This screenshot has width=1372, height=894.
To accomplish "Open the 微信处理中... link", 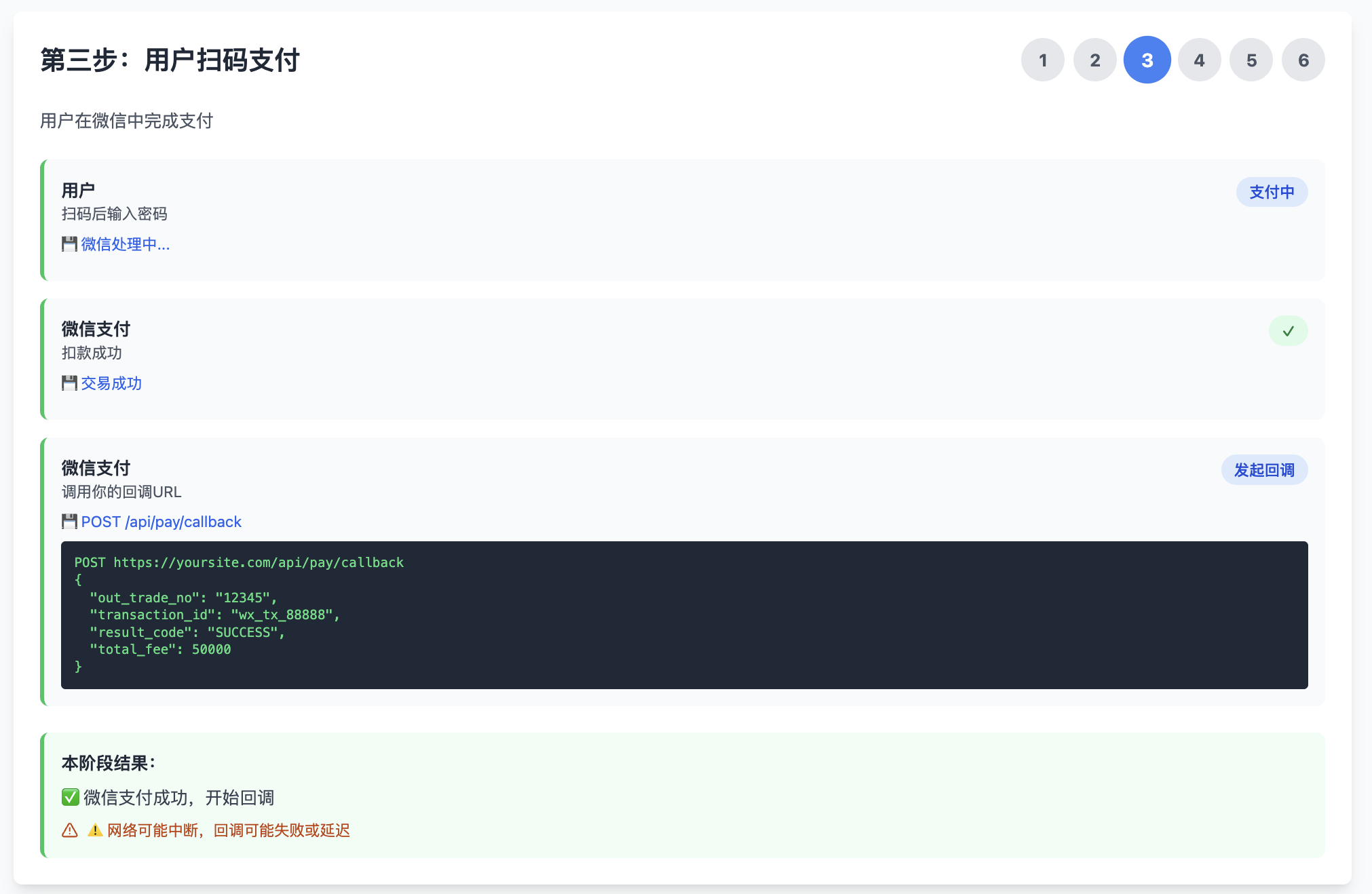I will click(126, 244).
